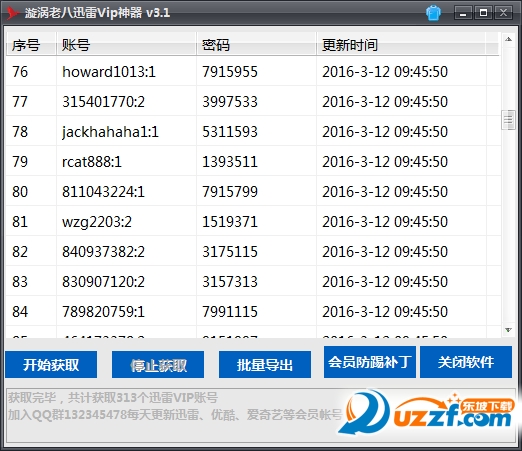This screenshot has height=451, width=522.
Task: Select account howard1013:1
Action: 109,72
